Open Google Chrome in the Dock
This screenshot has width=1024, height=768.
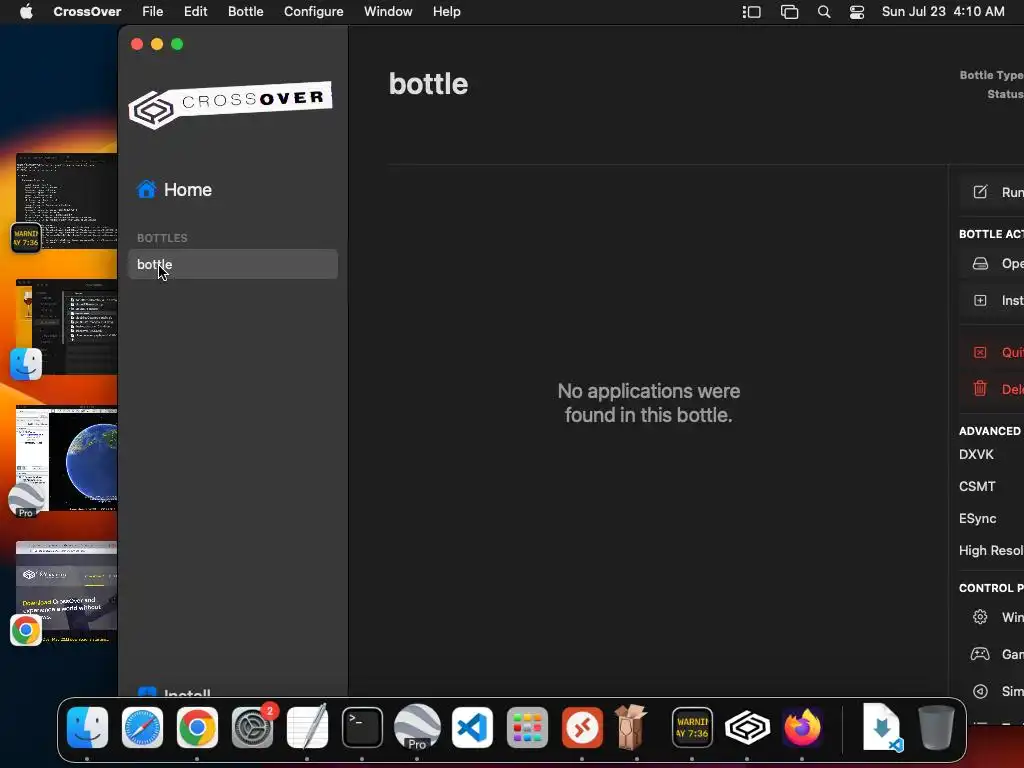(x=197, y=728)
